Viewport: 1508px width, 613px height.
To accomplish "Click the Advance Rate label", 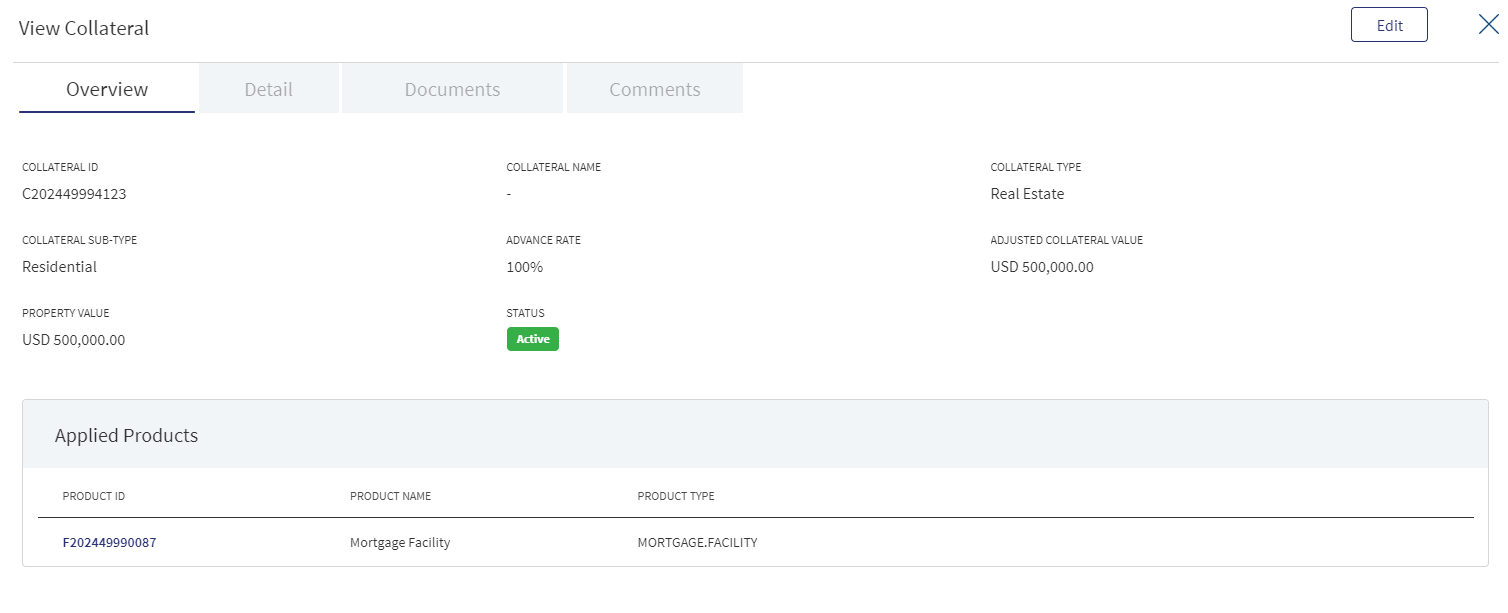I will [543, 240].
